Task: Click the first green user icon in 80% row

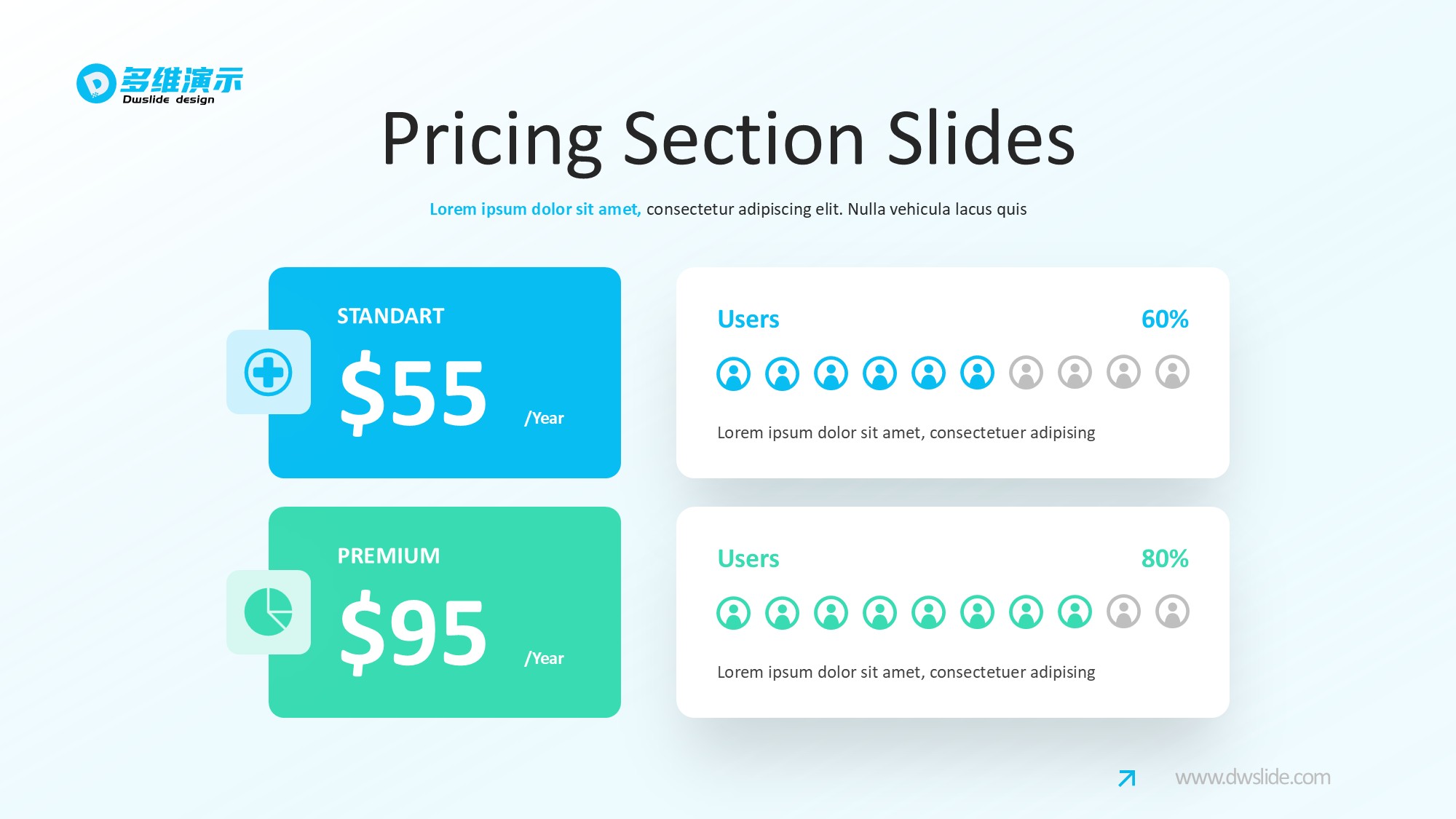Action: coord(733,612)
